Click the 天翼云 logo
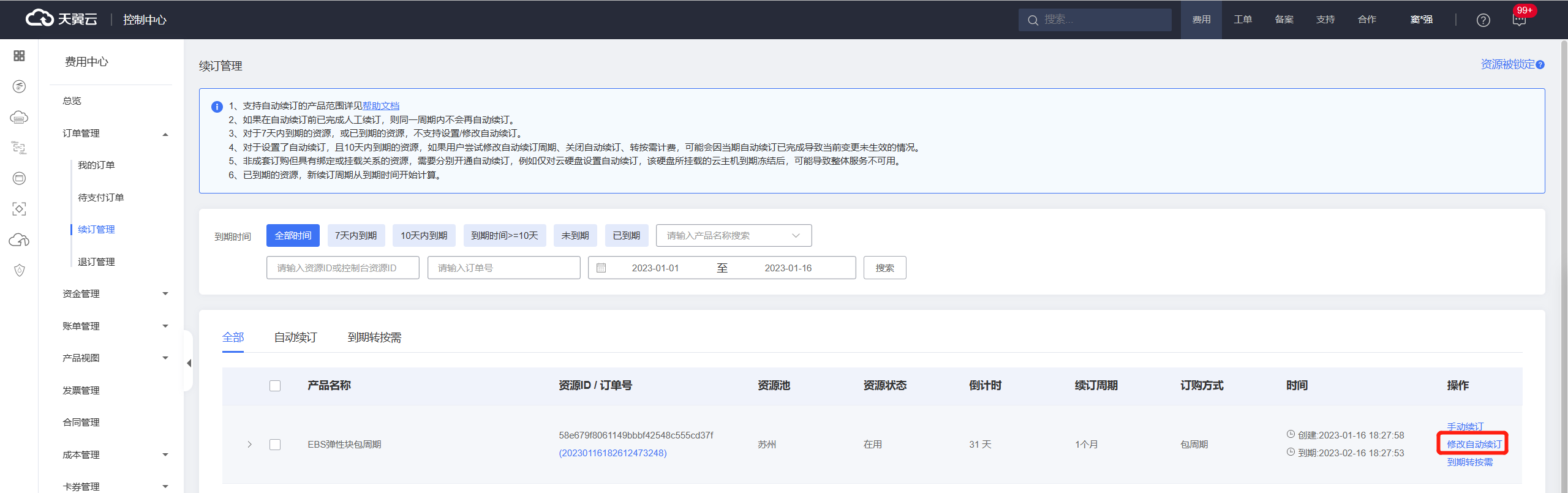 click(x=61, y=19)
